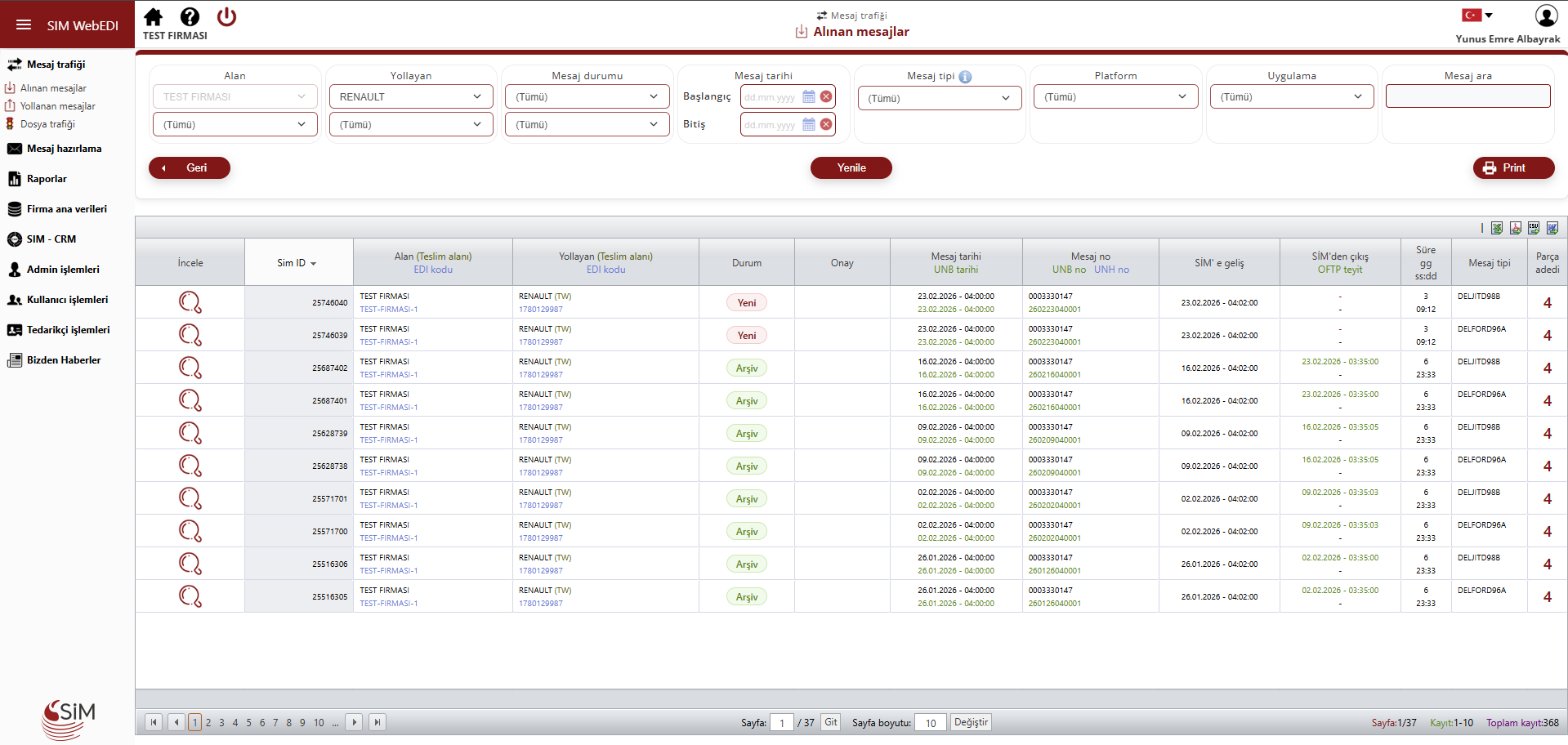Open the Mesaj tipi dropdown
1568x745 pixels.
click(x=939, y=98)
